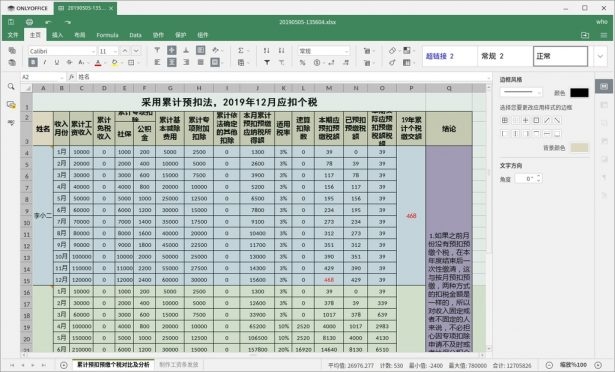
Task: Toggle italic formatting
Action: tap(45, 62)
